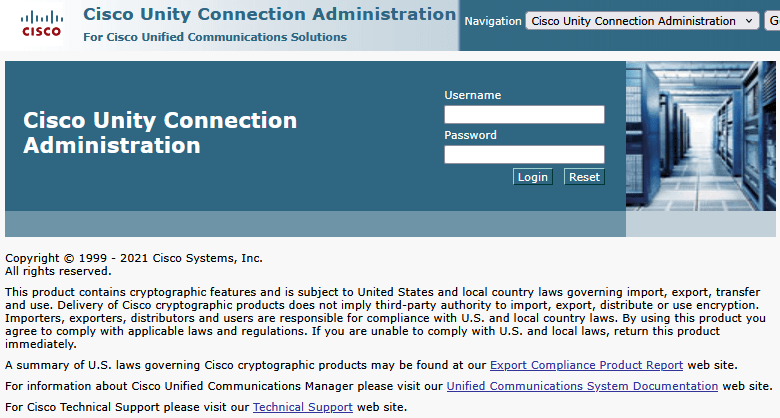
Task: Click the Username label text
Action: pos(472,95)
